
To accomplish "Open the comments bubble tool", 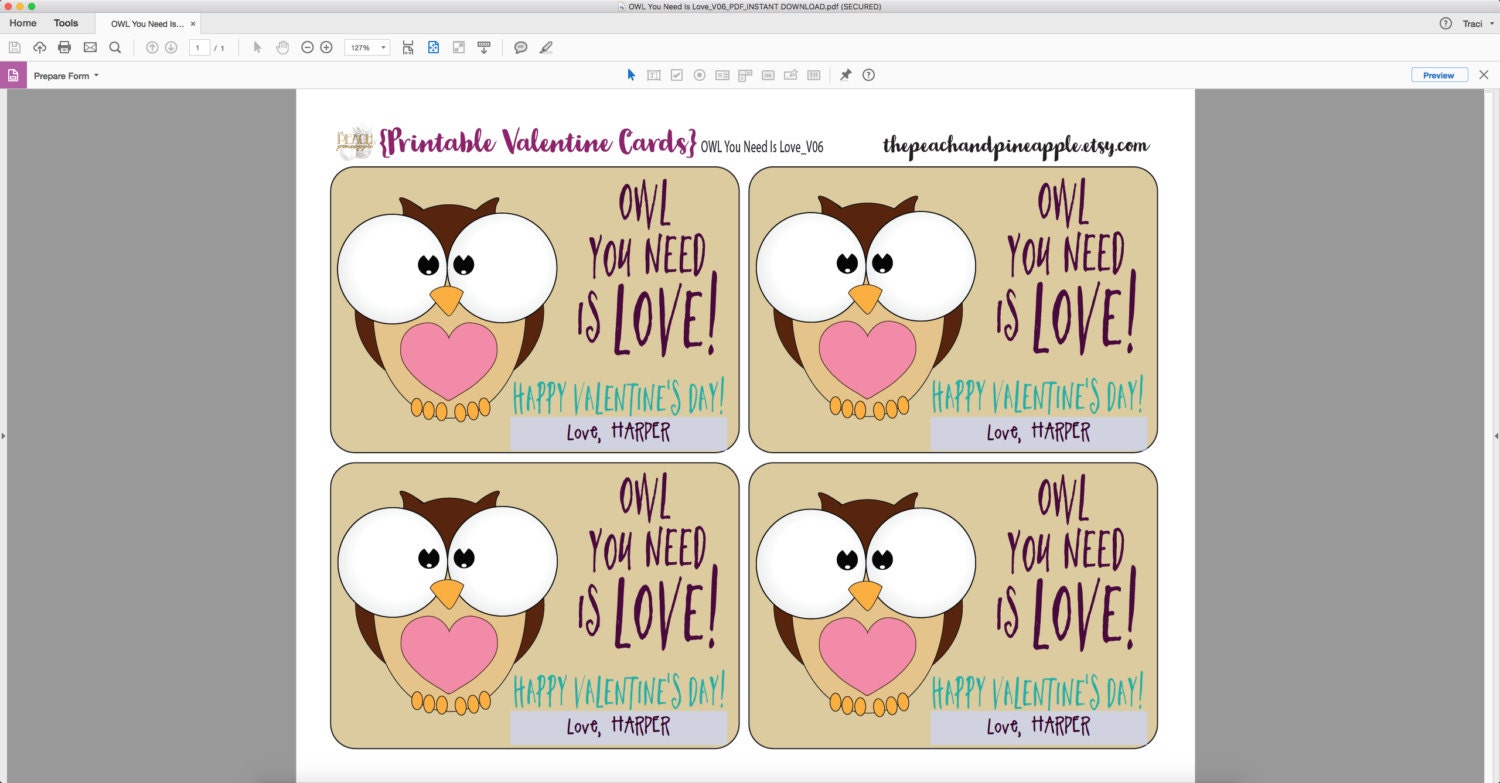I will (520, 46).
